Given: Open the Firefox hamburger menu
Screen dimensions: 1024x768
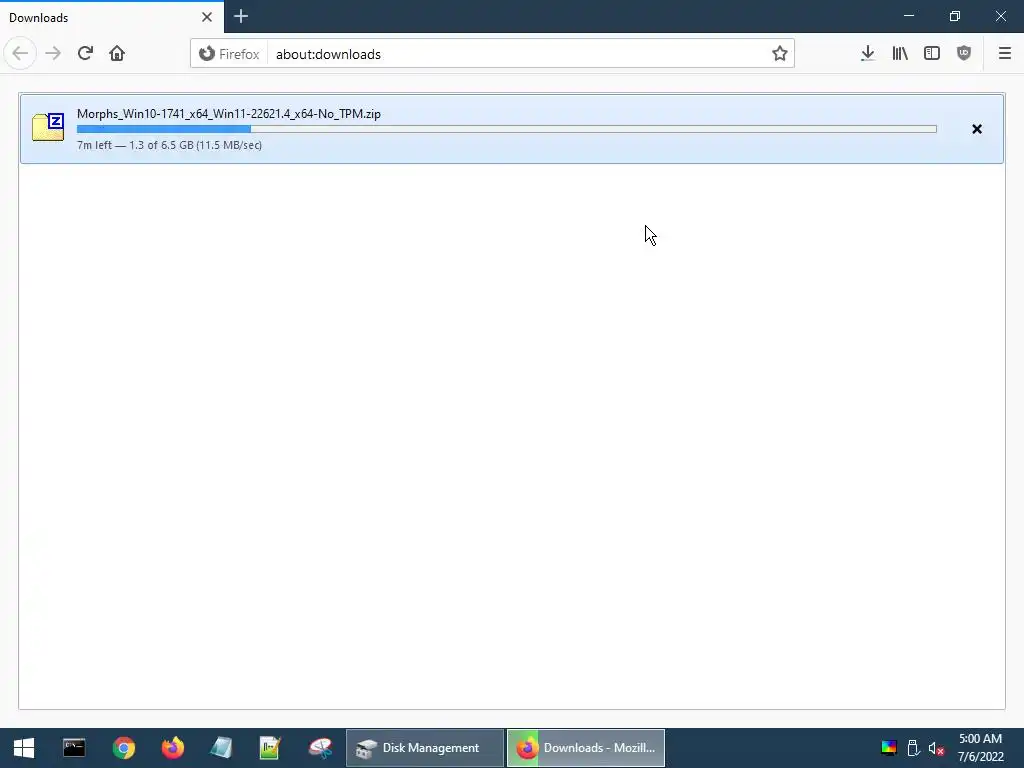Looking at the screenshot, I should [1004, 54].
